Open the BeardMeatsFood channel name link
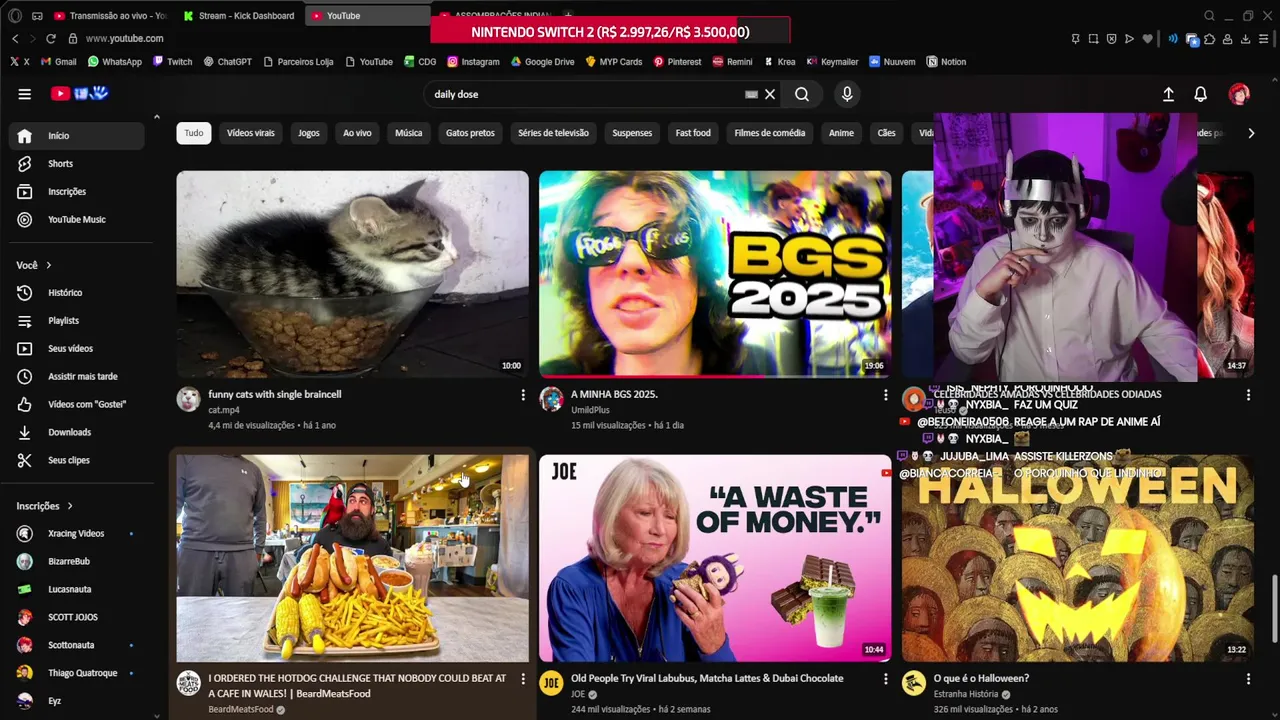 point(240,710)
